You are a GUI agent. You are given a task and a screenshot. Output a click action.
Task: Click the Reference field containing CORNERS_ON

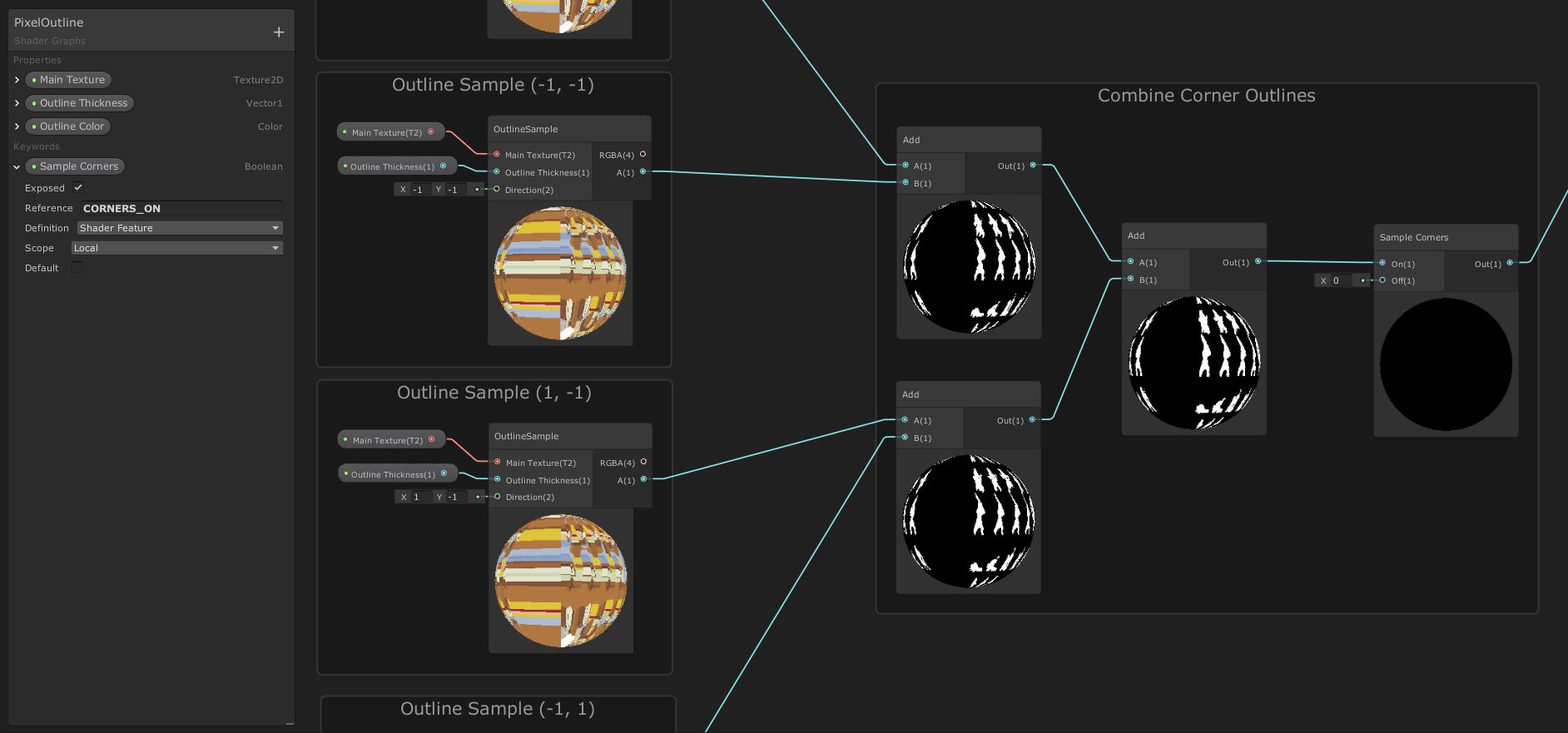pos(182,208)
